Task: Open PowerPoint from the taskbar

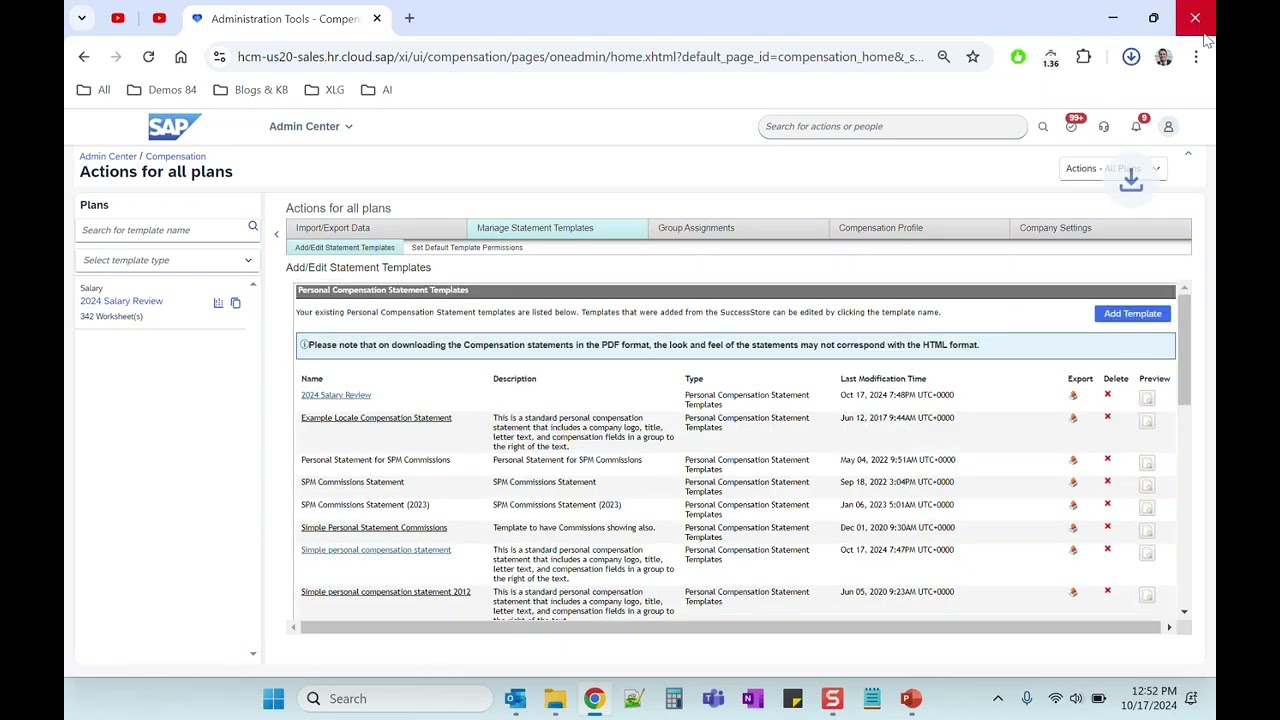Action: coord(911,698)
